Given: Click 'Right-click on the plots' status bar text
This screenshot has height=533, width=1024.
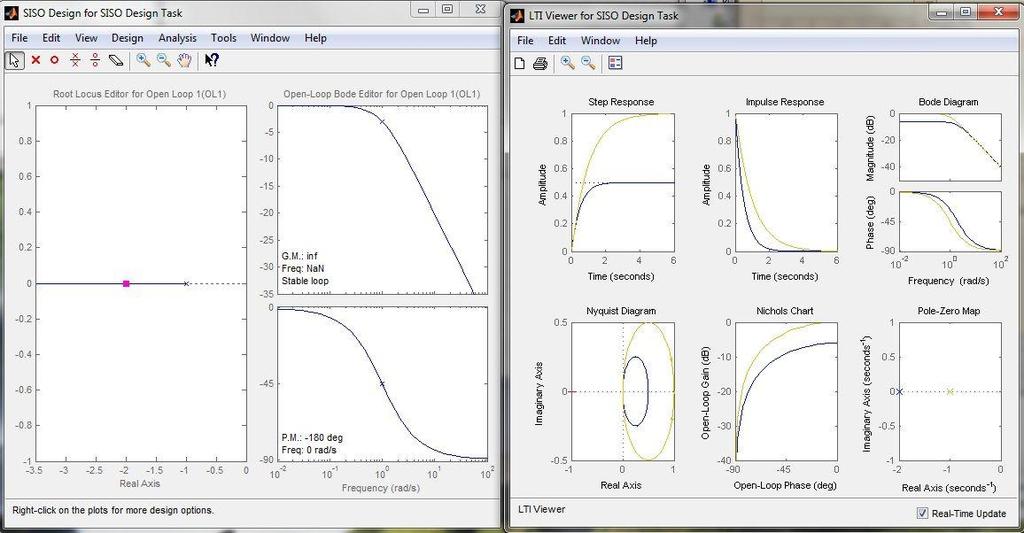Looking at the screenshot, I should [113, 510].
